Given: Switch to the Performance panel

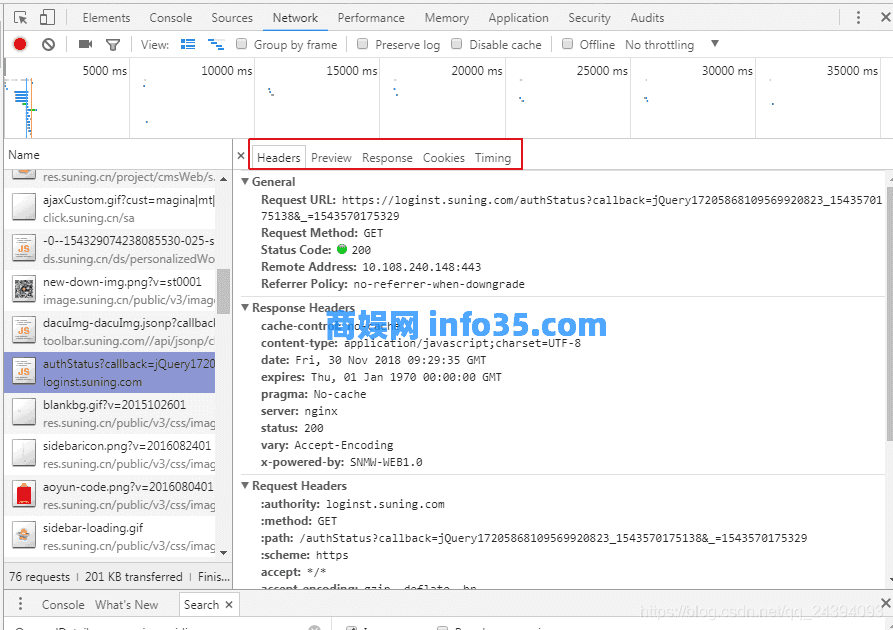Looking at the screenshot, I should pos(371,18).
